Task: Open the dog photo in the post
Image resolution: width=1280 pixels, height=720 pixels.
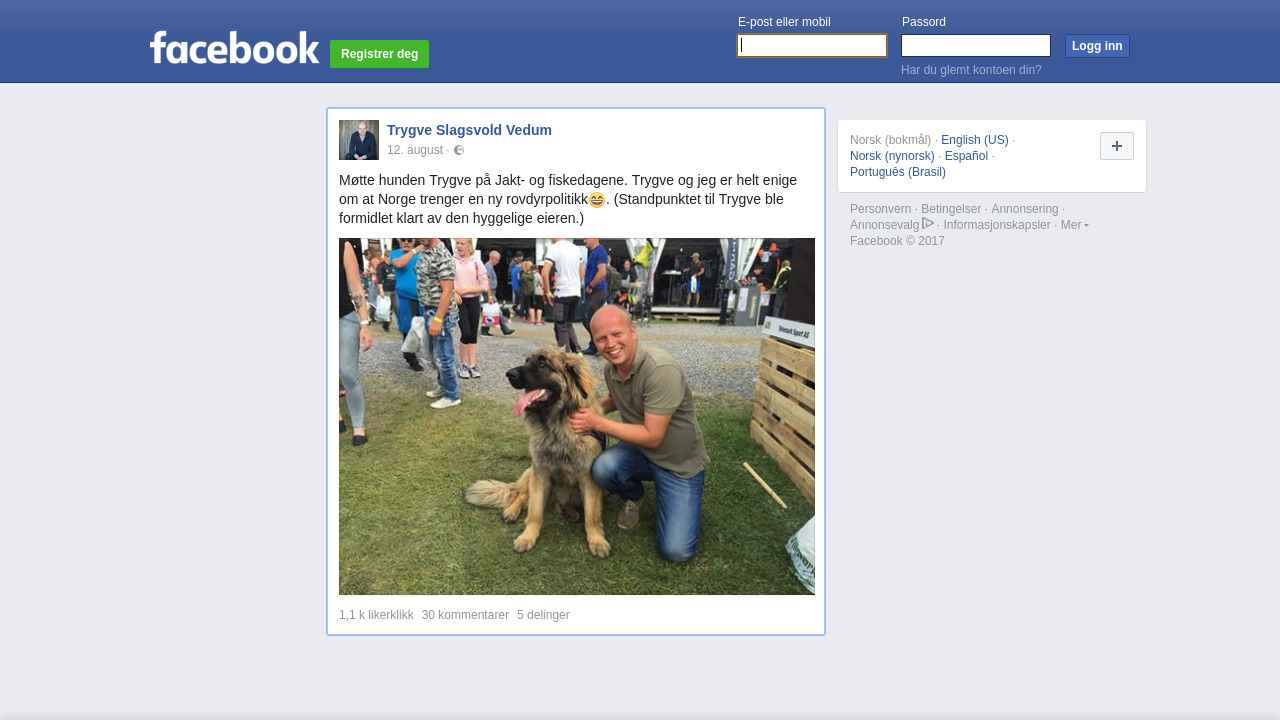Action: coord(577,416)
